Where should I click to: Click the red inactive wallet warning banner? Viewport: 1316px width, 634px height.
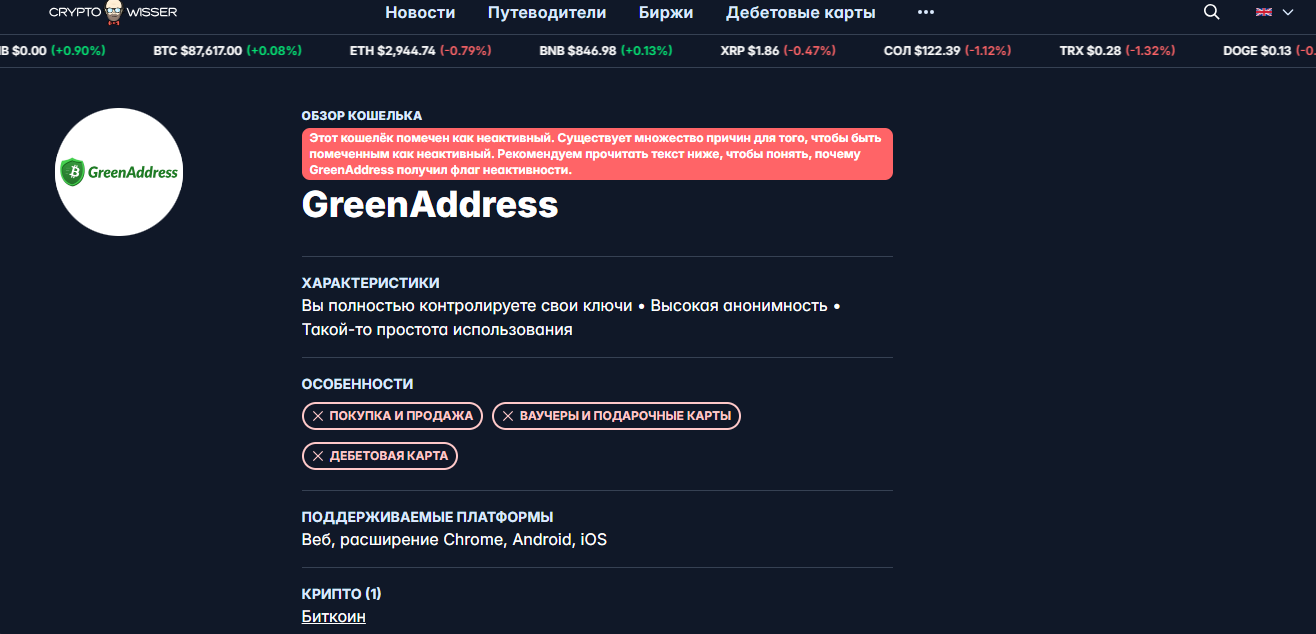597,154
